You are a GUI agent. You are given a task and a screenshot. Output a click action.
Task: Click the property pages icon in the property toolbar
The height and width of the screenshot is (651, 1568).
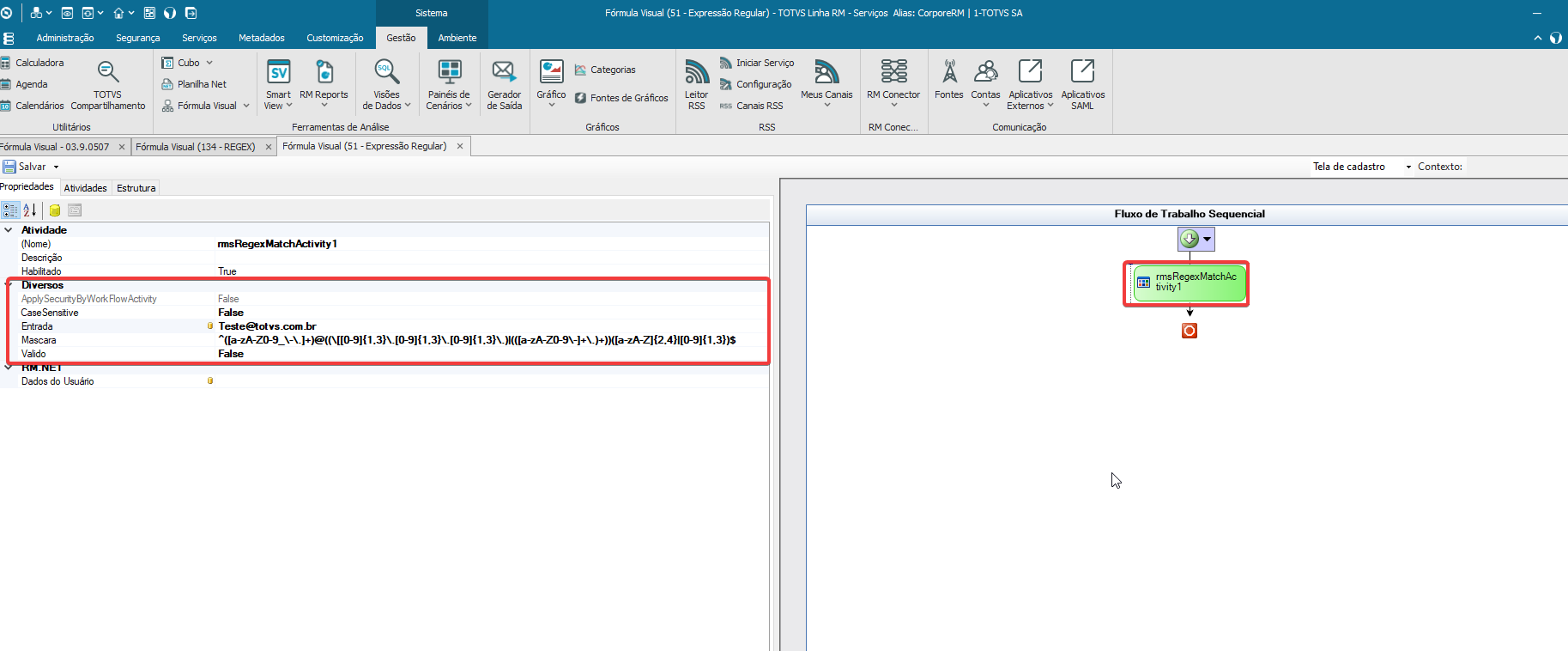[75, 210]
